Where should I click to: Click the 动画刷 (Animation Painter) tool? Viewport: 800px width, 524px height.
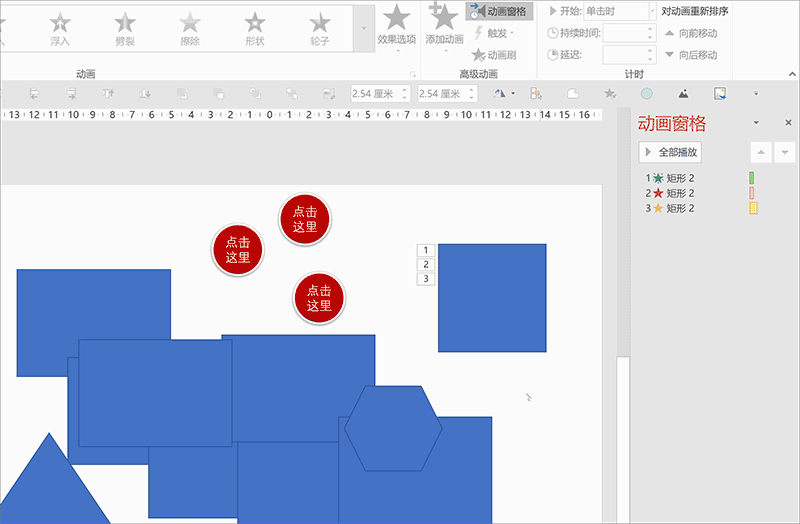498,55
